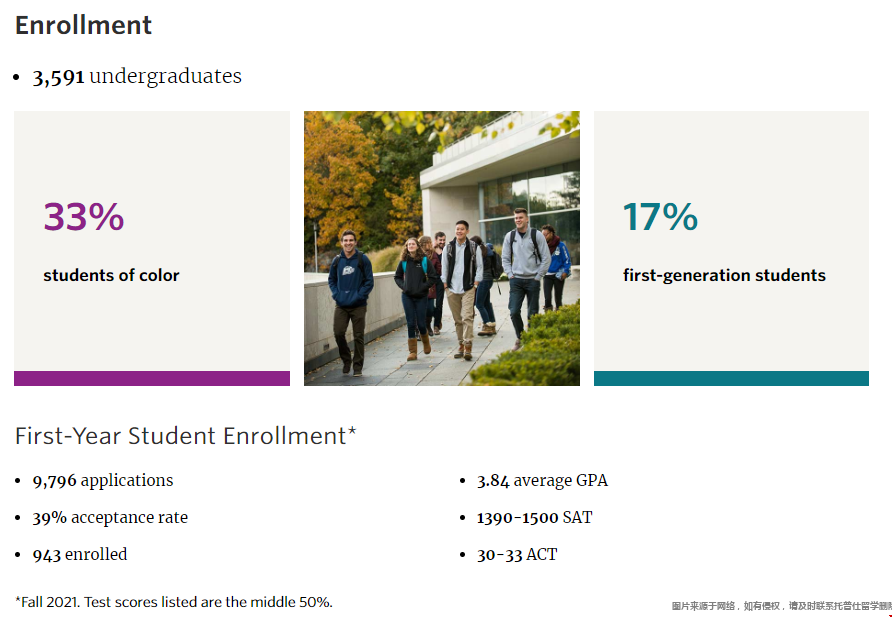Click the Fall 2021 footnote text

174,602
